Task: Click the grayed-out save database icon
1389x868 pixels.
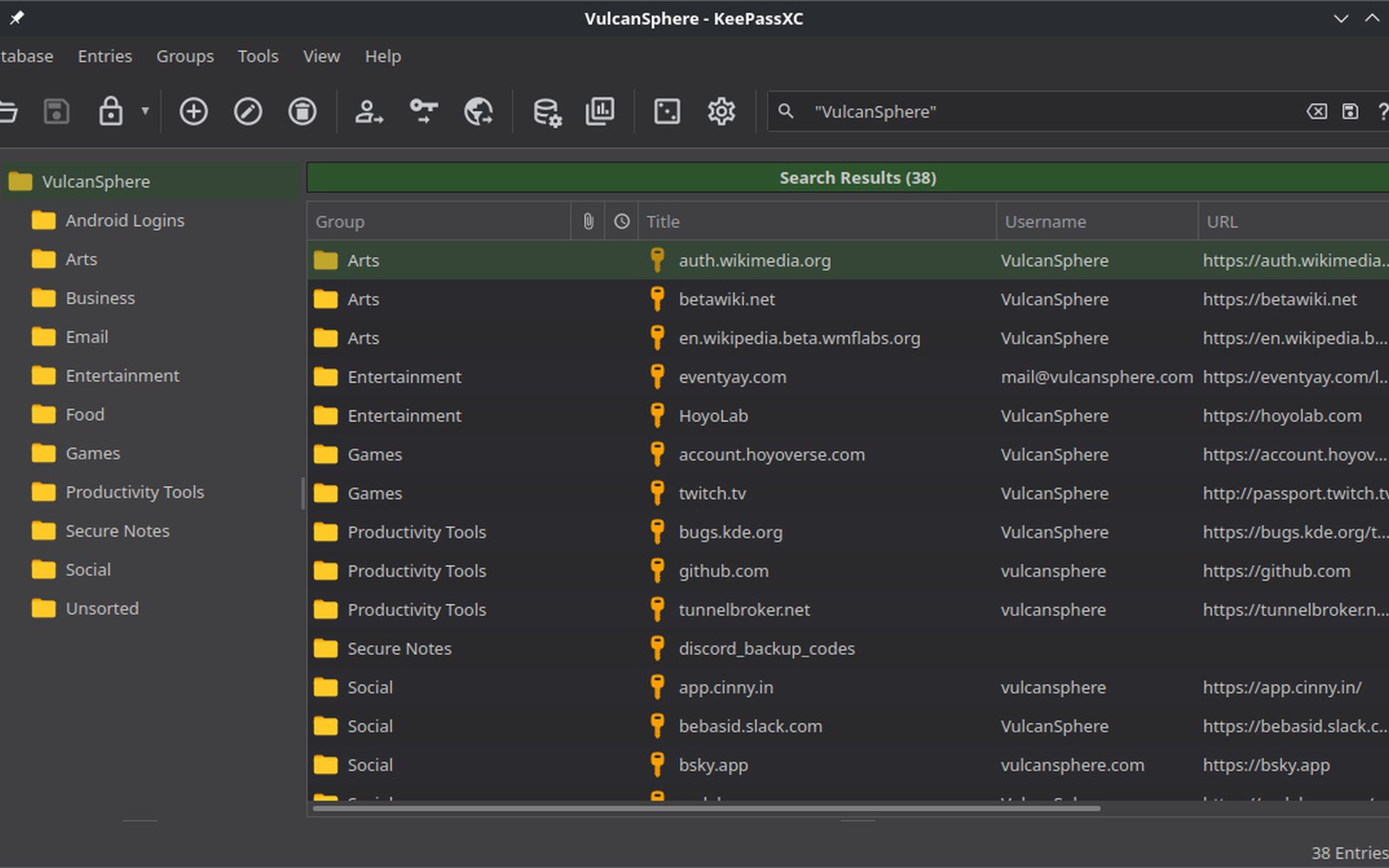Action: click(56, 111)
